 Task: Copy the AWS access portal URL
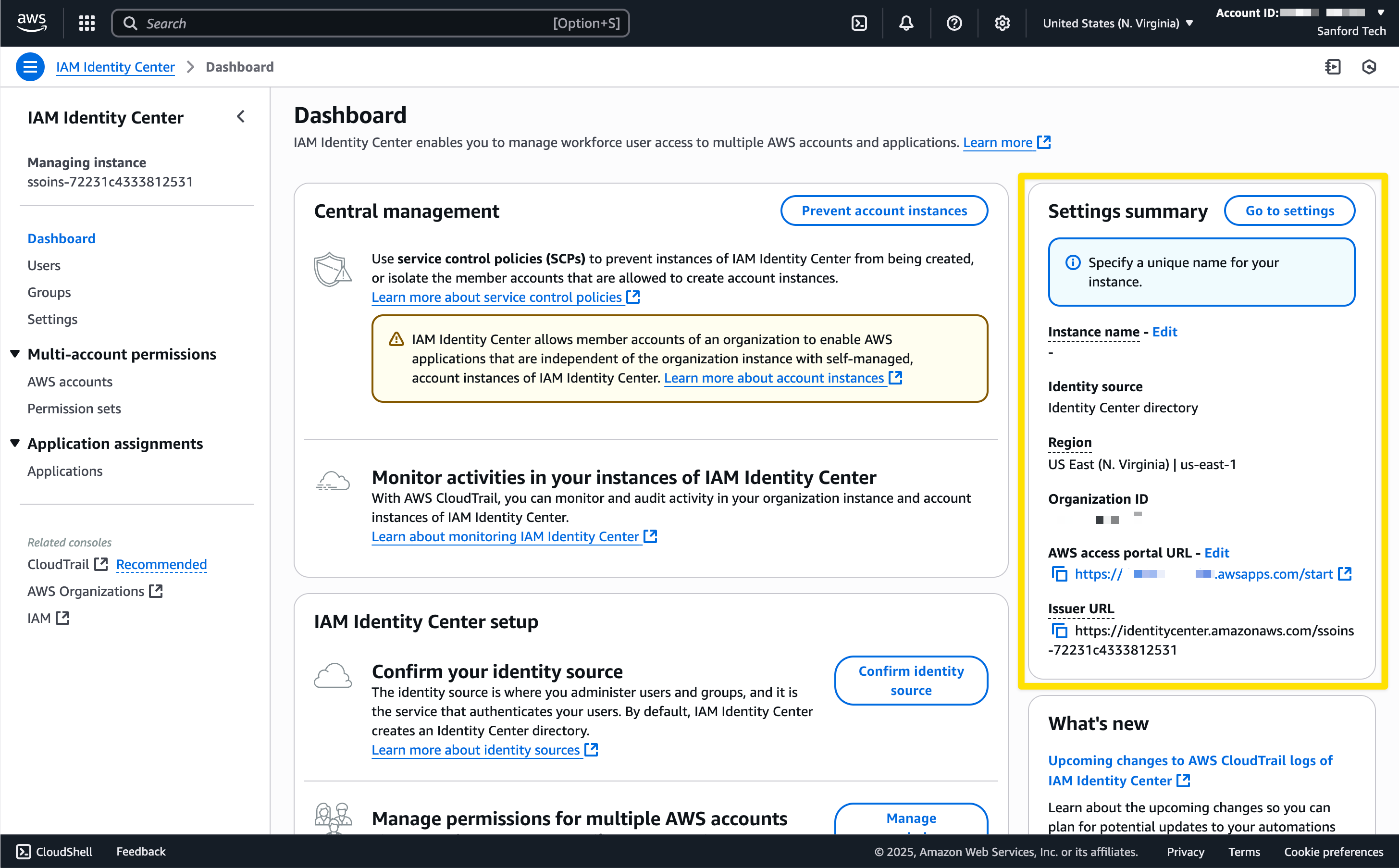point(1059,573)
